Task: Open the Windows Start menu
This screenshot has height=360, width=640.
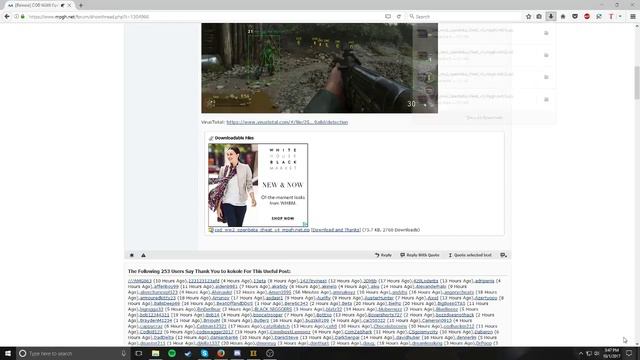Action: coord(8,353)
